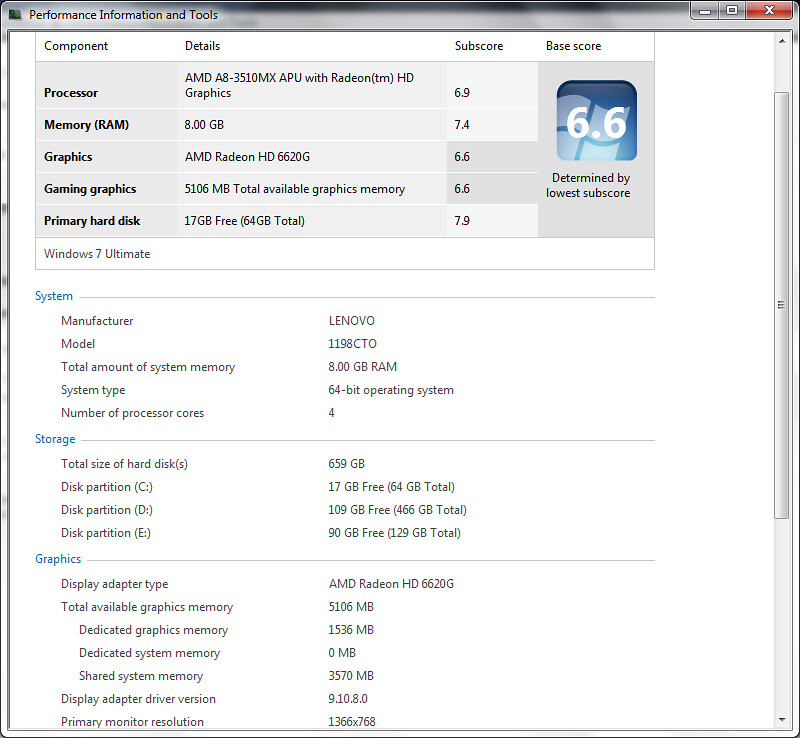The image size is (800, 738).
Task: Click the Memory subscore 7.4
Action: click(x=462, y=125)
